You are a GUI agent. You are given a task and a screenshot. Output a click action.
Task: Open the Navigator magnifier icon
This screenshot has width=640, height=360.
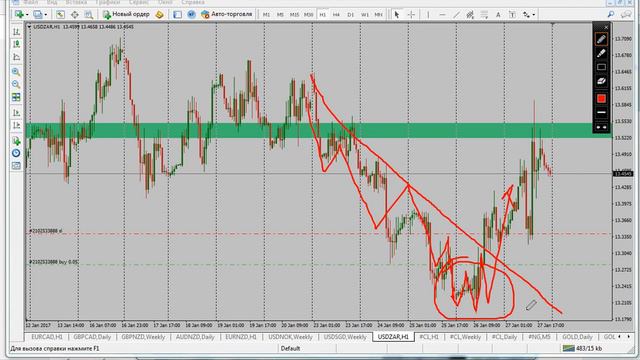[89, 14]
